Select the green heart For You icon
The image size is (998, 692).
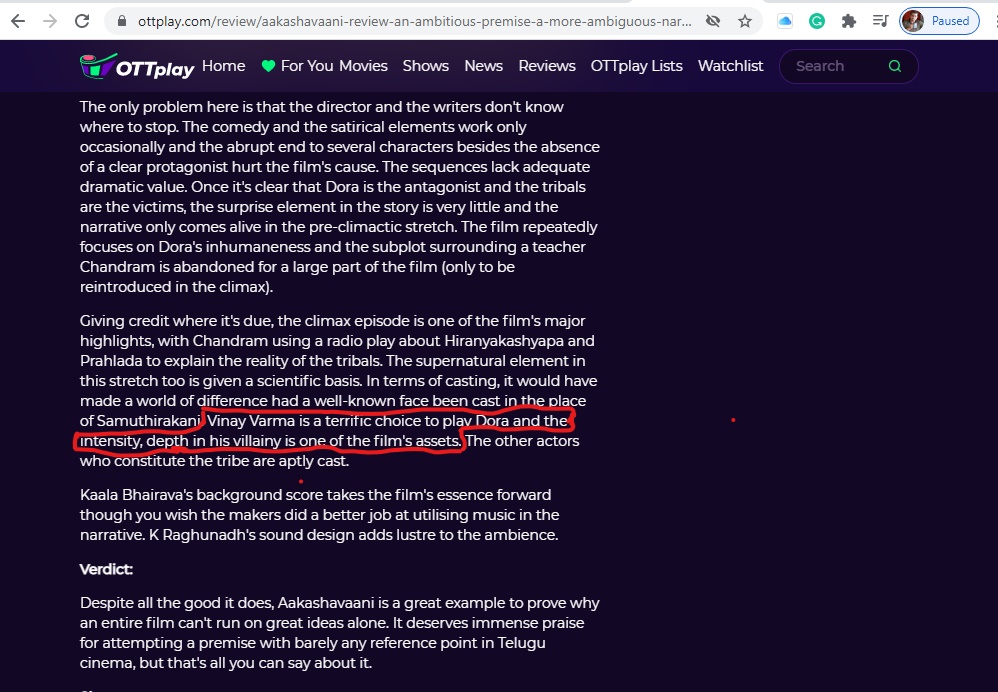pos(268,66)
